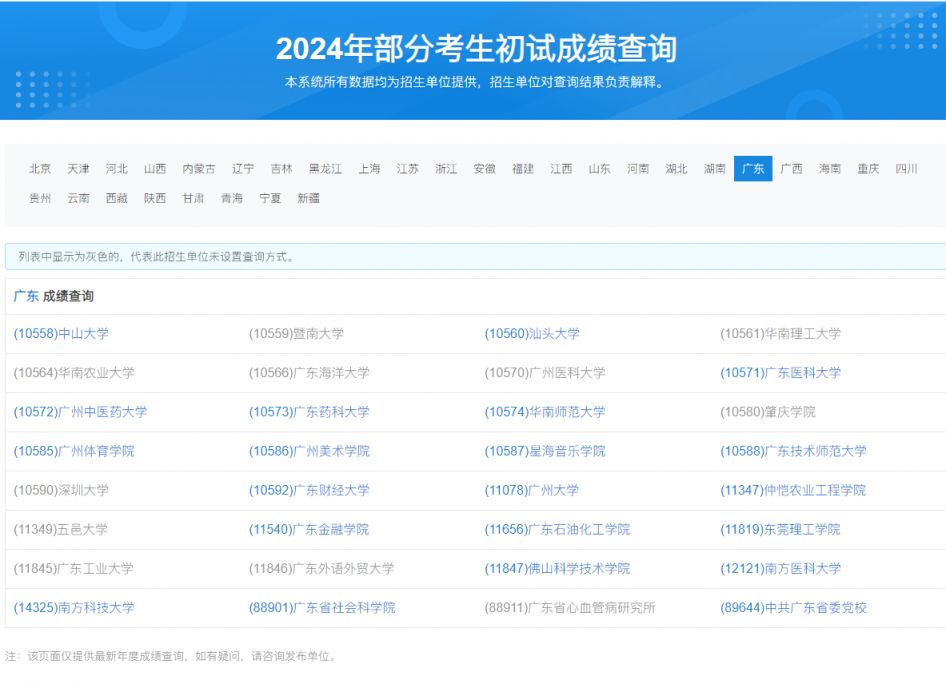Screen dimensions: 946x684
Task: Open (12121)南方医科大学 link
Action: [781, 569]
